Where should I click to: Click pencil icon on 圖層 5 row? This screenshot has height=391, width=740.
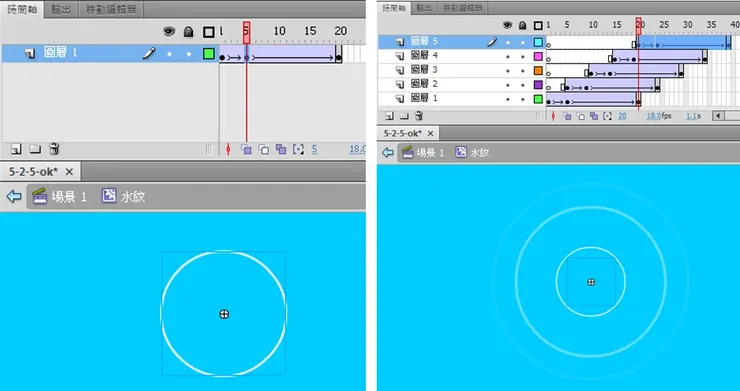coord(492,42)
